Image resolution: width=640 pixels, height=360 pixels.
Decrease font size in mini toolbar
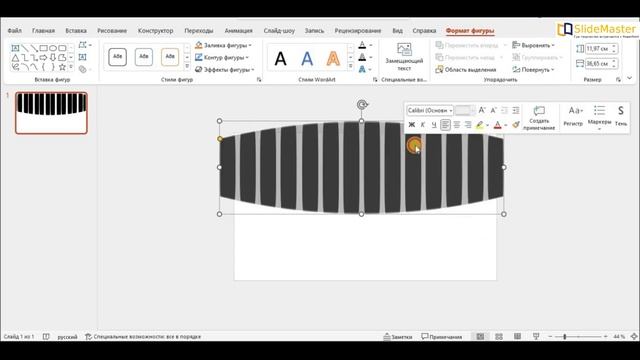pyautogui.click(x=493, y=111)
